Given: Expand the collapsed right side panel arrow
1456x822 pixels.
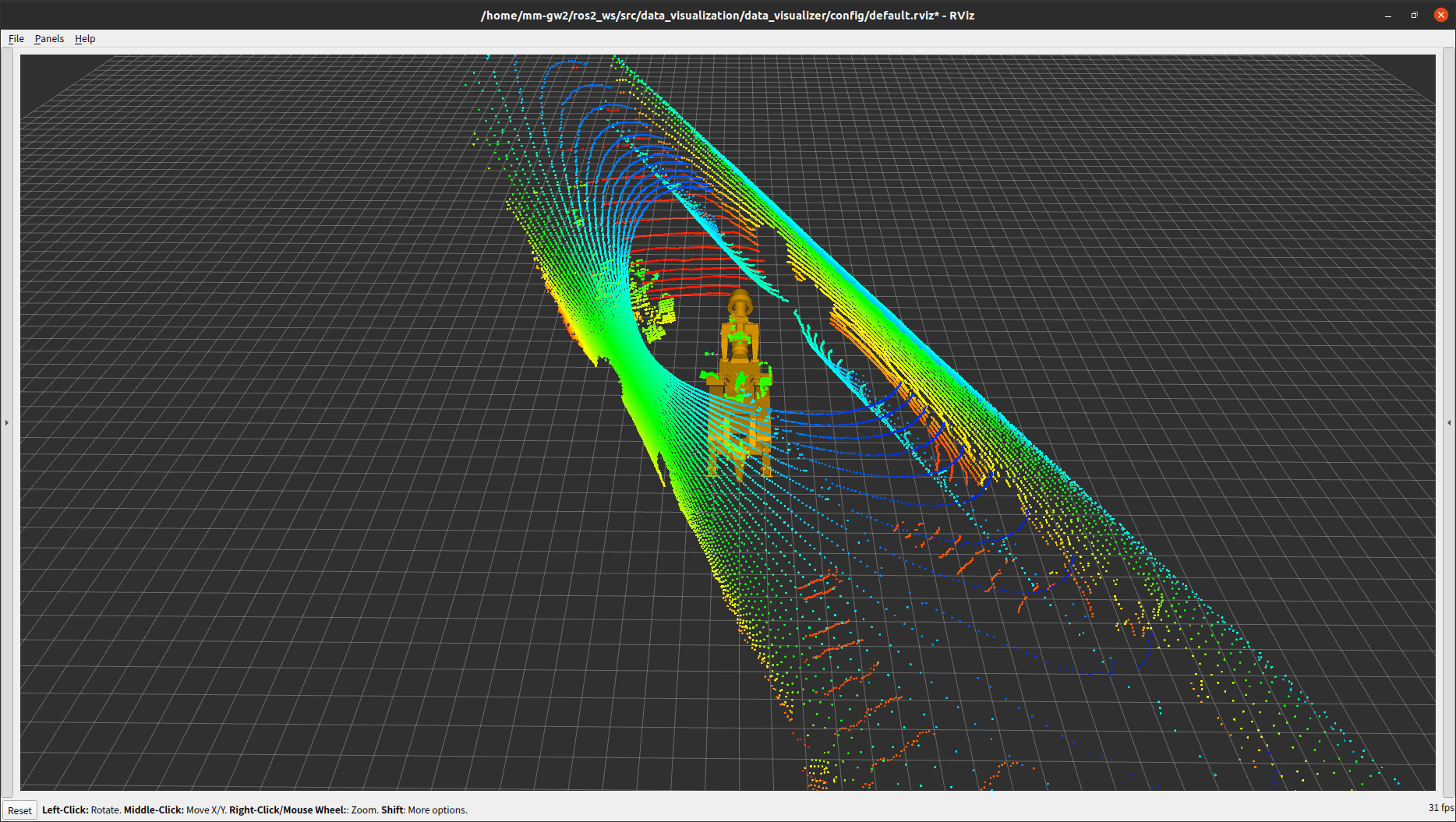Looking at the screenshot, I should tap(1449, 422).
